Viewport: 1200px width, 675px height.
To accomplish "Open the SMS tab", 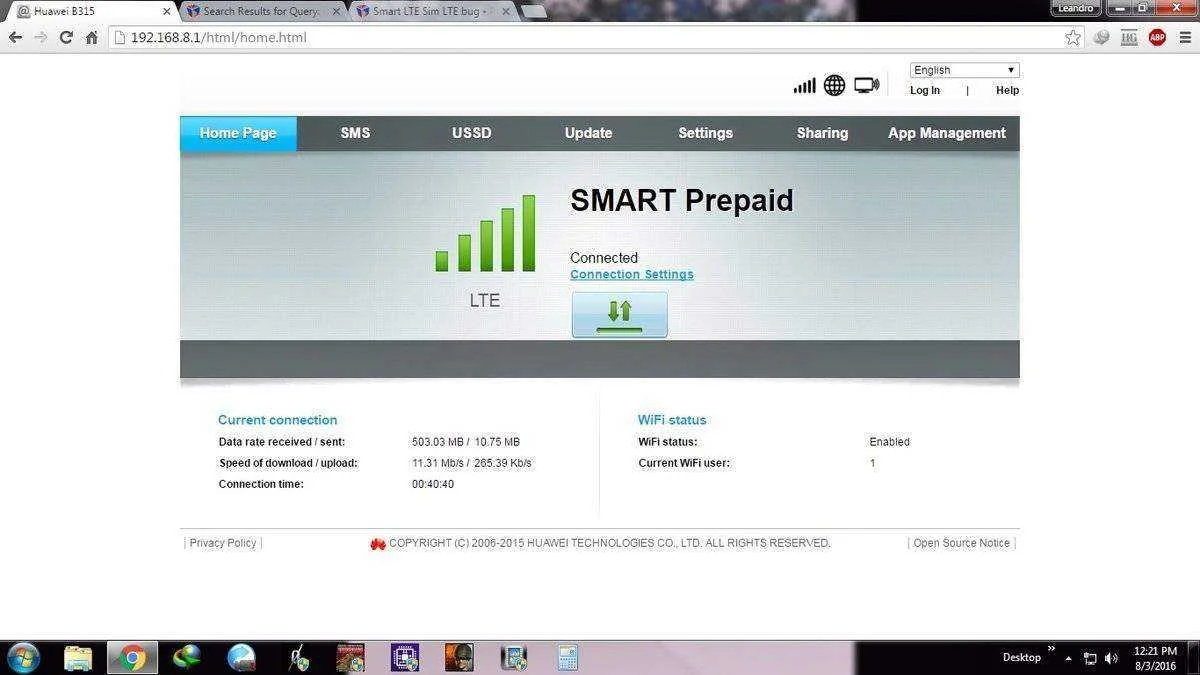I will tap(355, 133).
